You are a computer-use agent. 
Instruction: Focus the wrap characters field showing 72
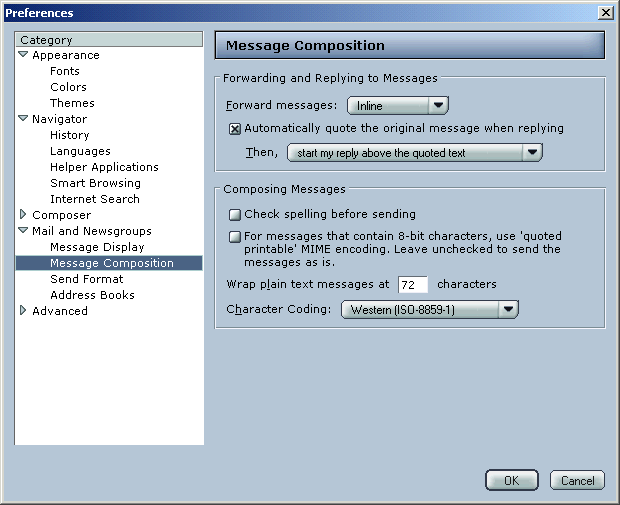(413, 285)
